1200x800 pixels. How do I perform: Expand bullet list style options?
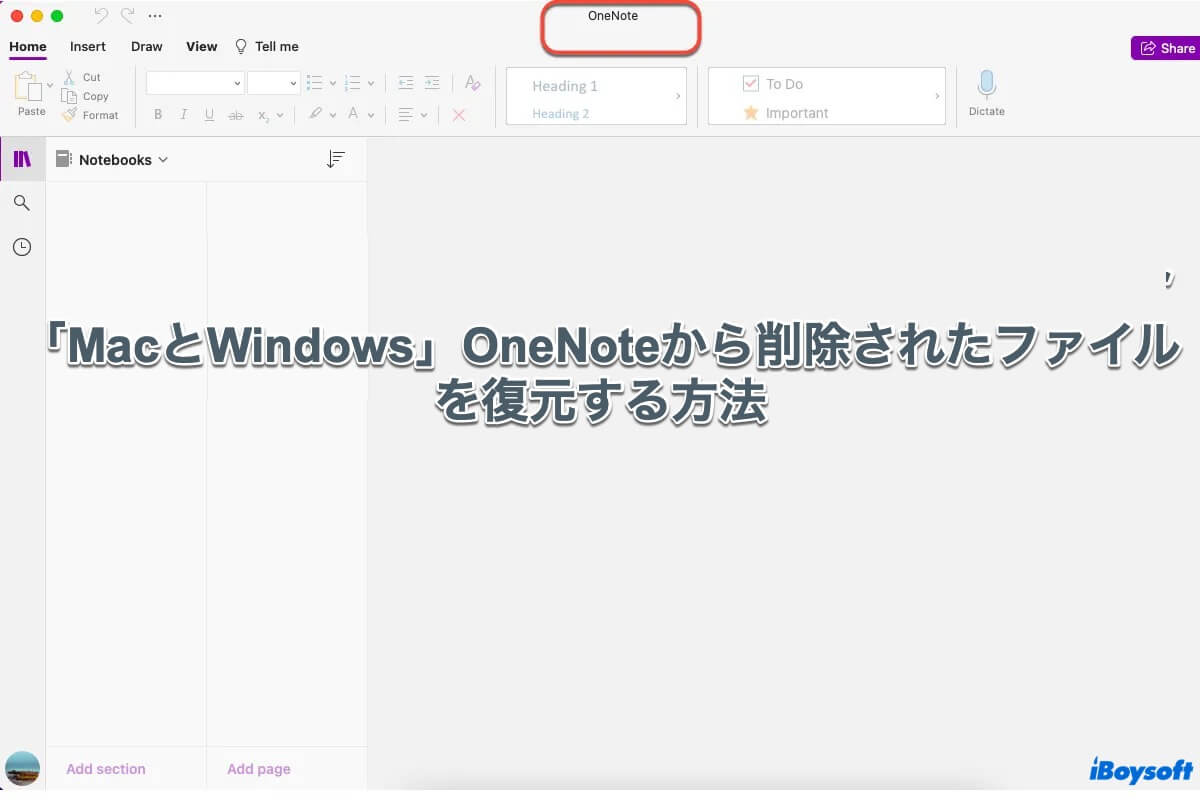click(332, 84)
